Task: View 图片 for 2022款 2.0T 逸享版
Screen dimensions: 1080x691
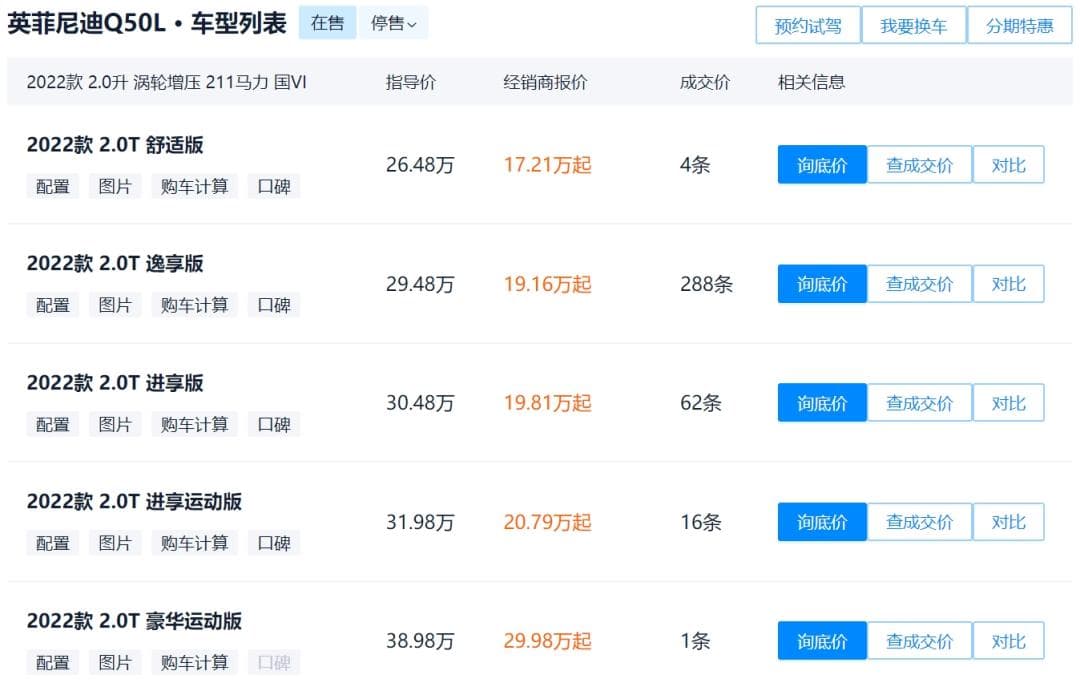Action: point(115,305)
